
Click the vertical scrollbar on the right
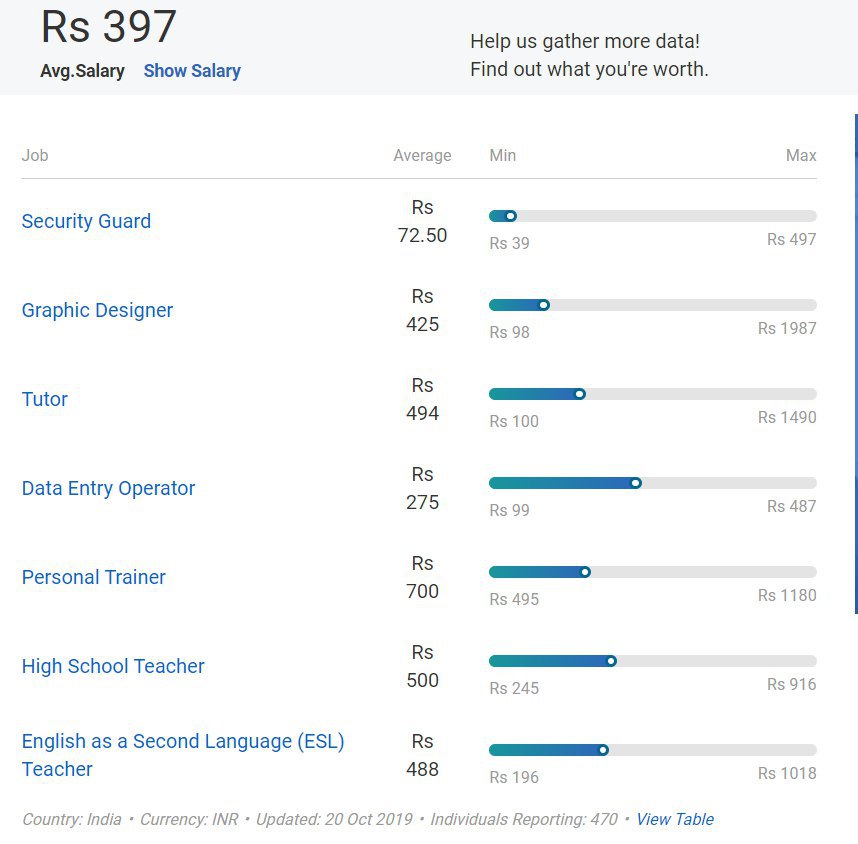pyautogui.click(x=856, y=364)
